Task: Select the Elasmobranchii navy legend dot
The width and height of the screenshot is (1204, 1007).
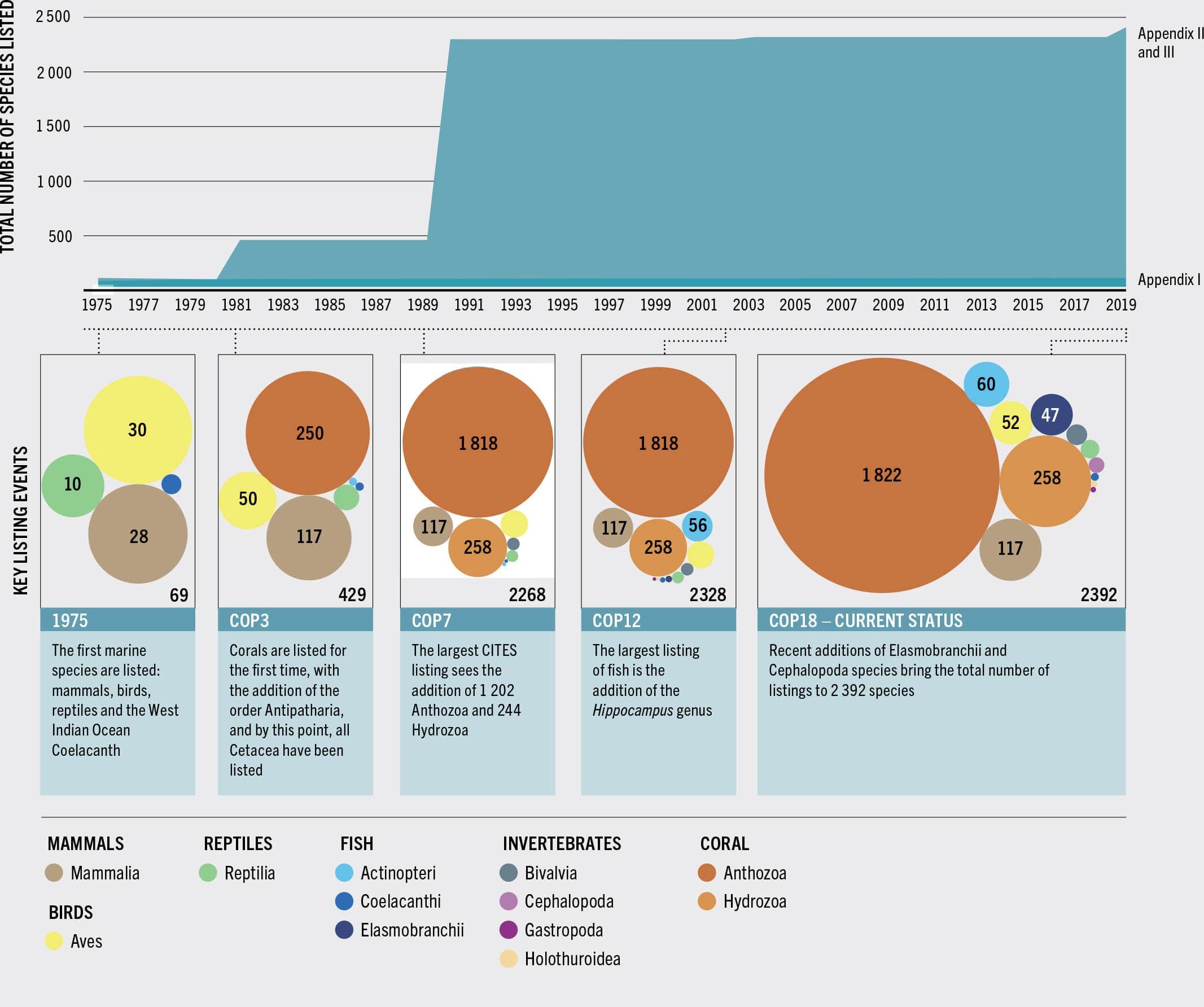Action: [344, 930]
